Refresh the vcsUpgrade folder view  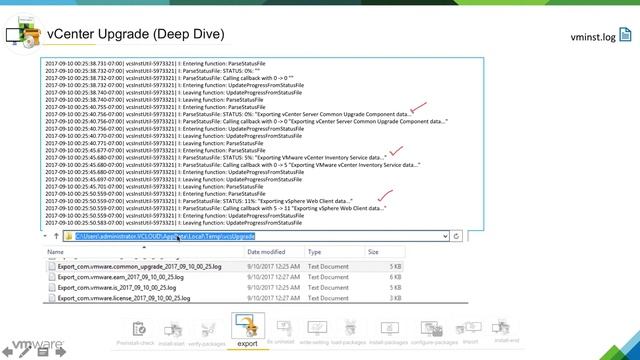tap(456, 236)
